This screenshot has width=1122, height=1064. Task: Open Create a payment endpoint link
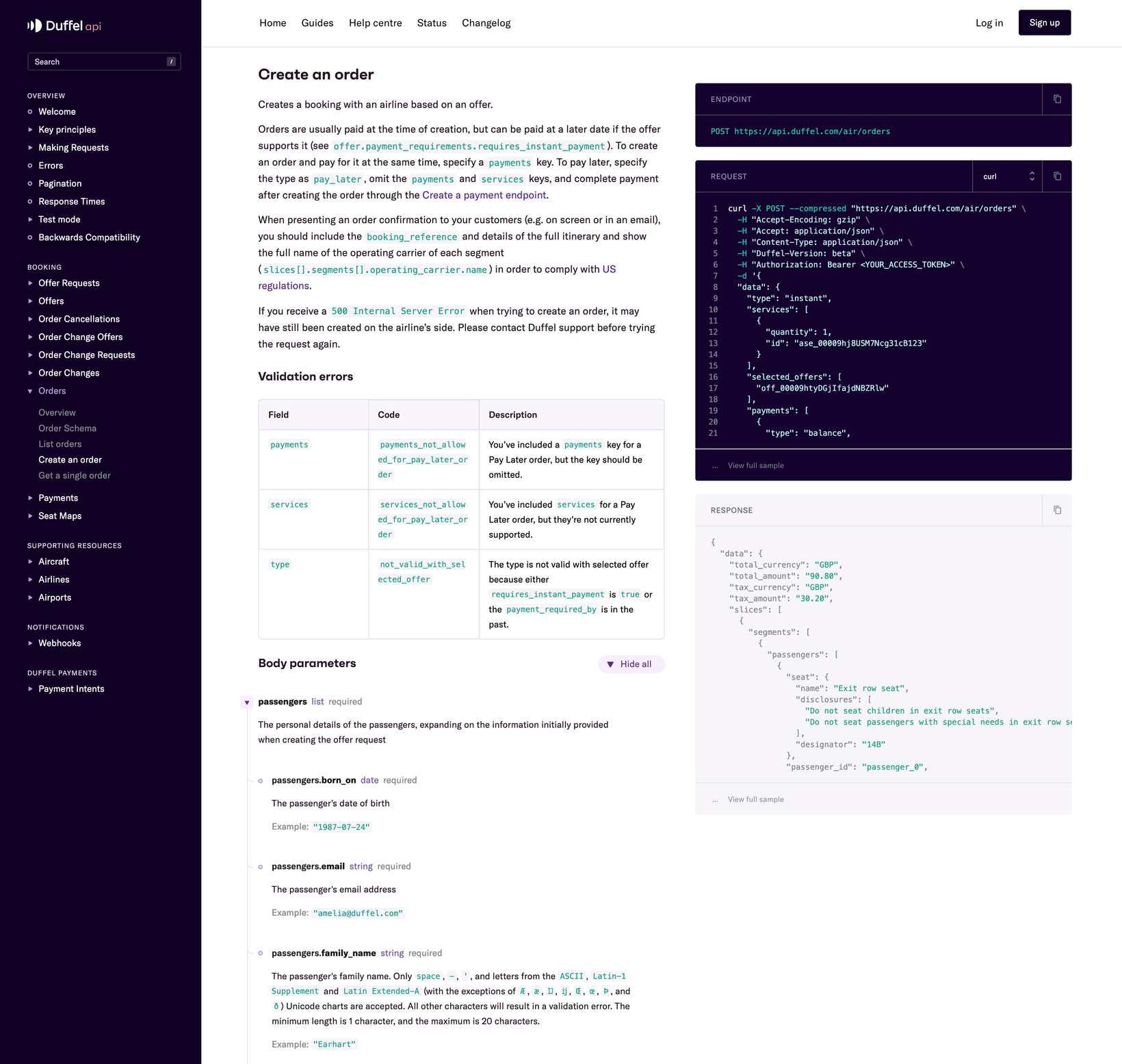(x=484, y=195)
